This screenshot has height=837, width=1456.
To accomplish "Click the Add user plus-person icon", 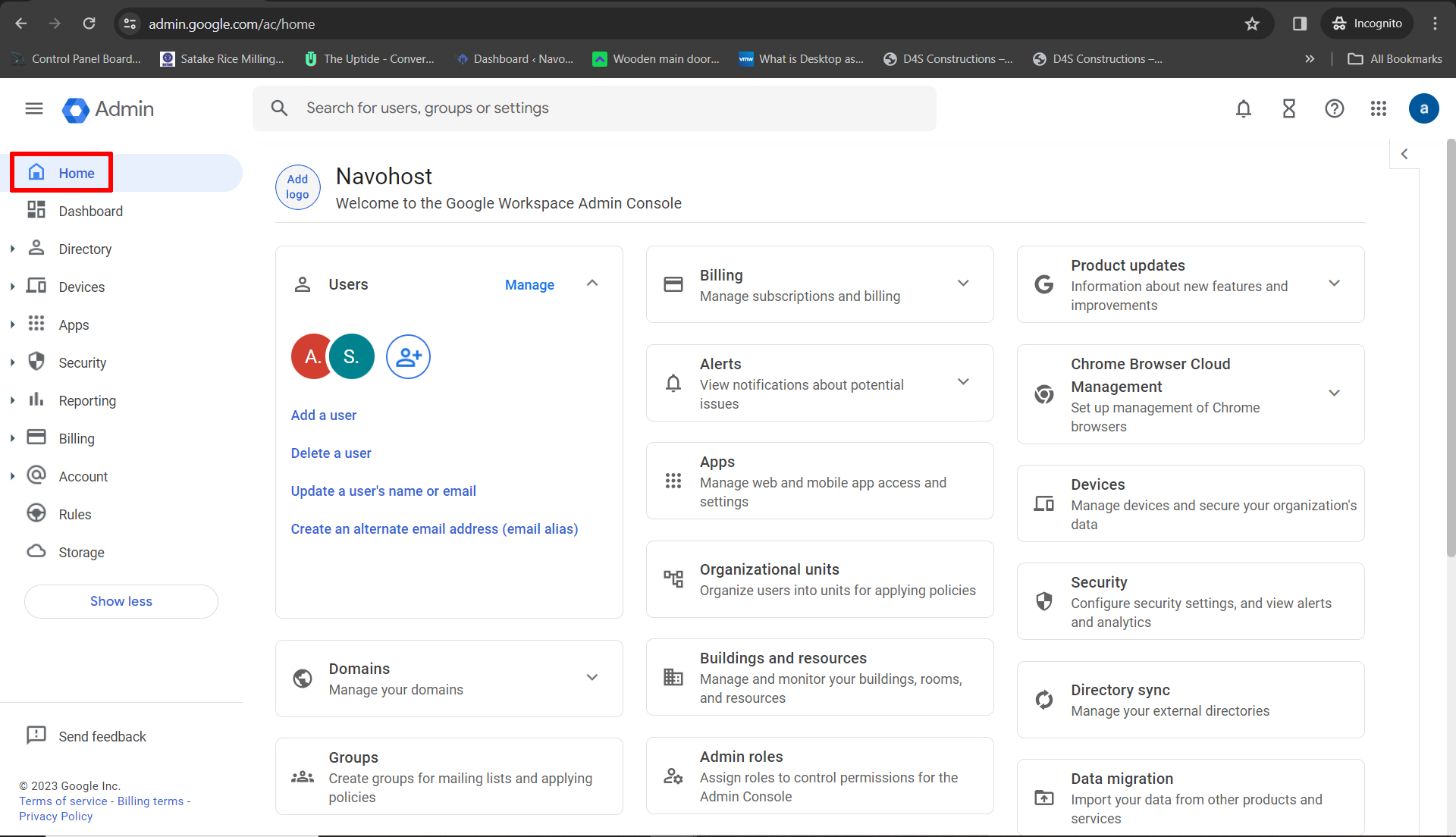I will pos(408,356).
